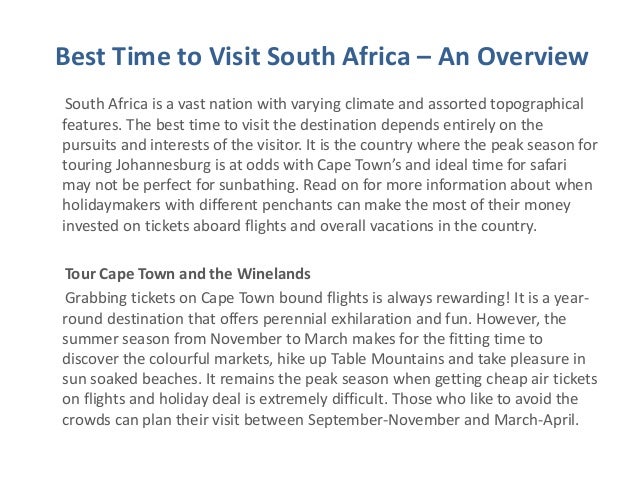Click the word 'Johannesburg' in the first paragraph
The height and width of the screenshot is (479, 638).
coord(164,165)
